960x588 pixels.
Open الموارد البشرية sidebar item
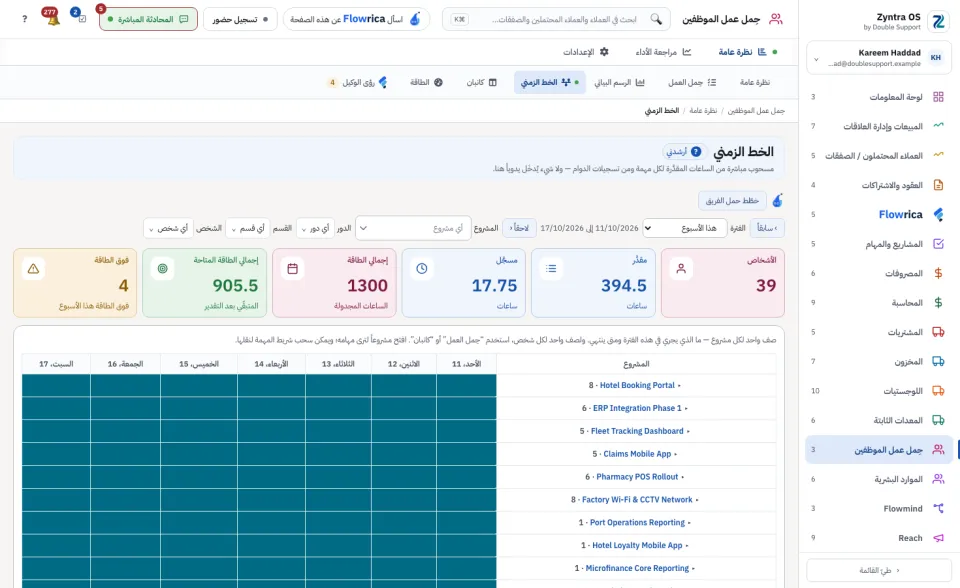(879, 479)
